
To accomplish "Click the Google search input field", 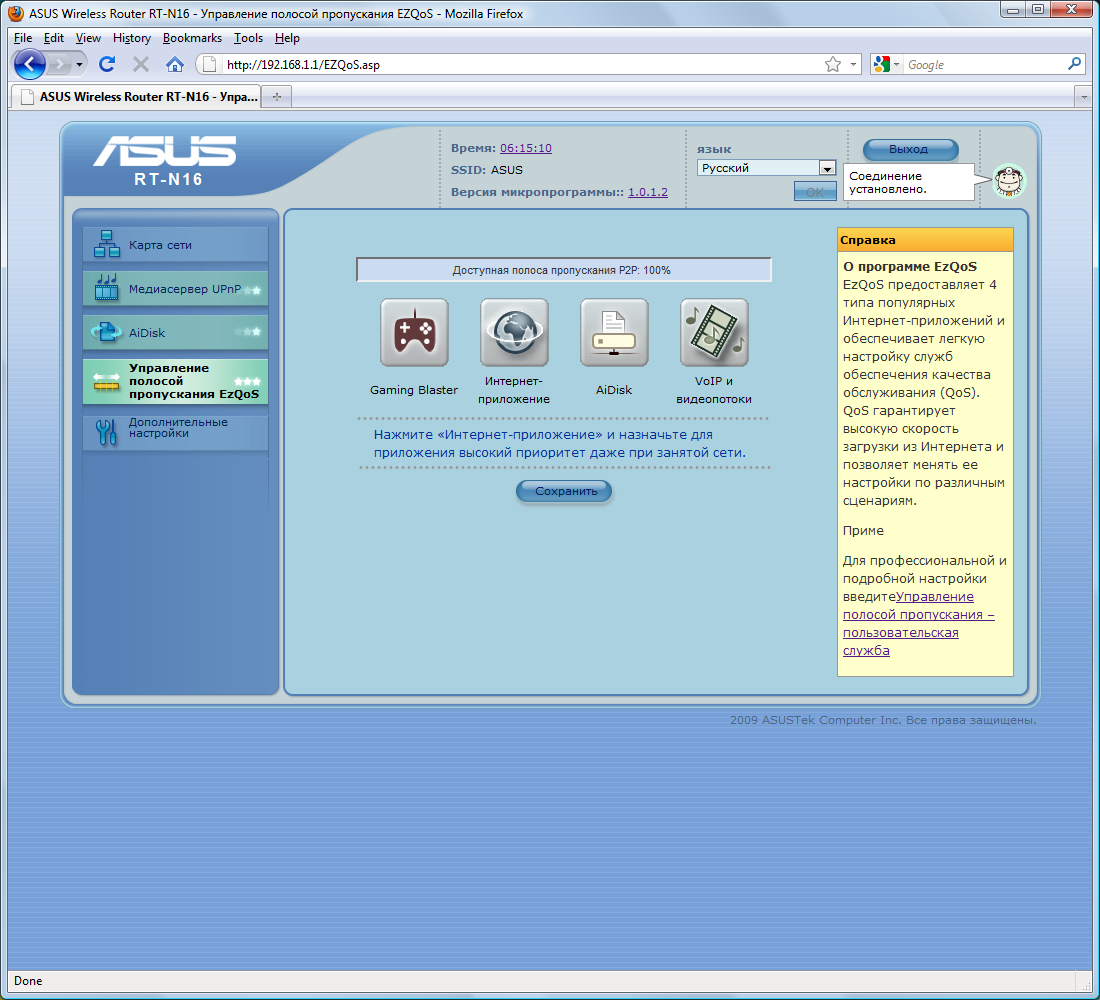I will tap(984, 65).
